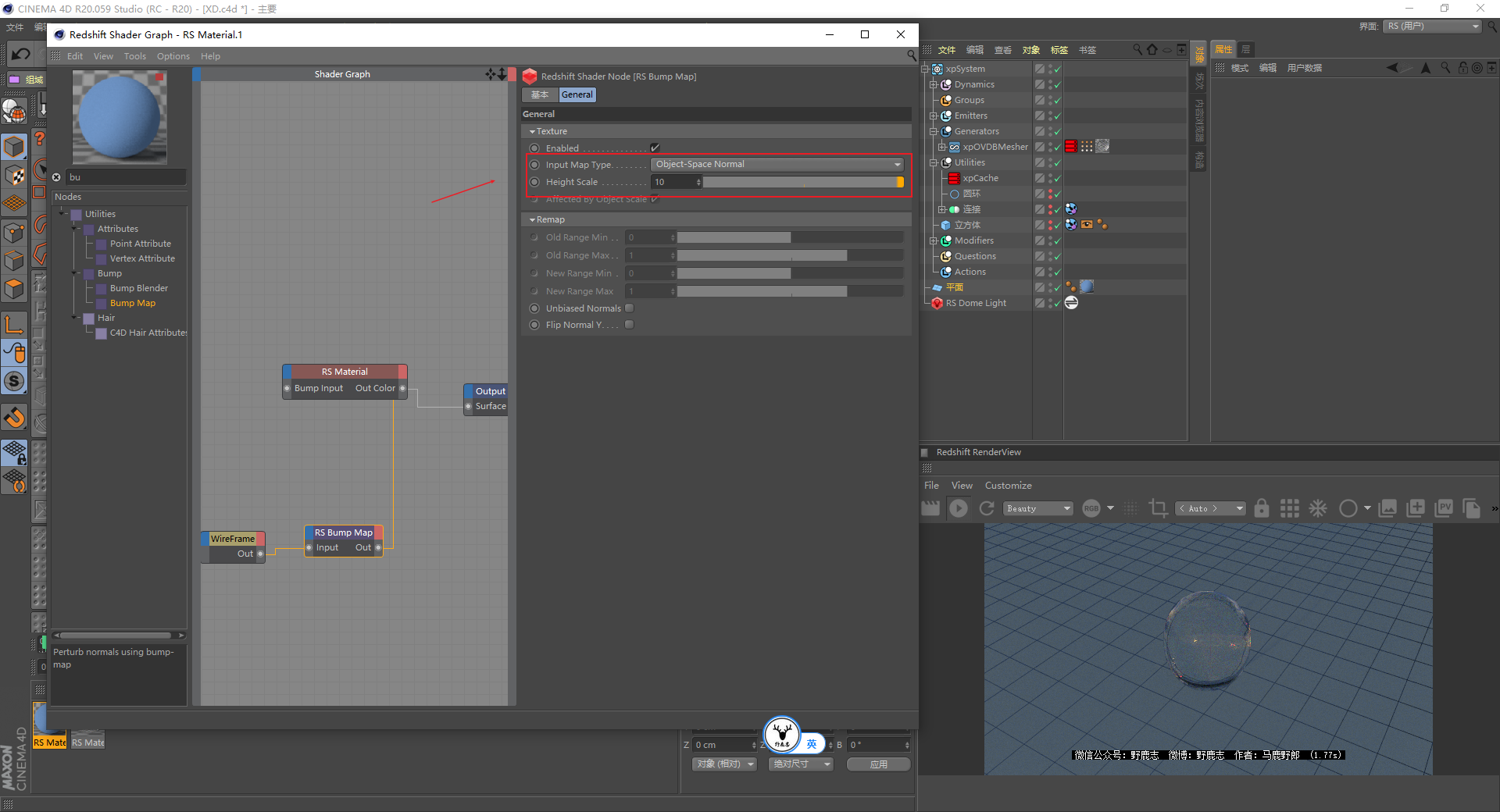
Task: Select the WireFrame node in the graph
Action: 233,539
